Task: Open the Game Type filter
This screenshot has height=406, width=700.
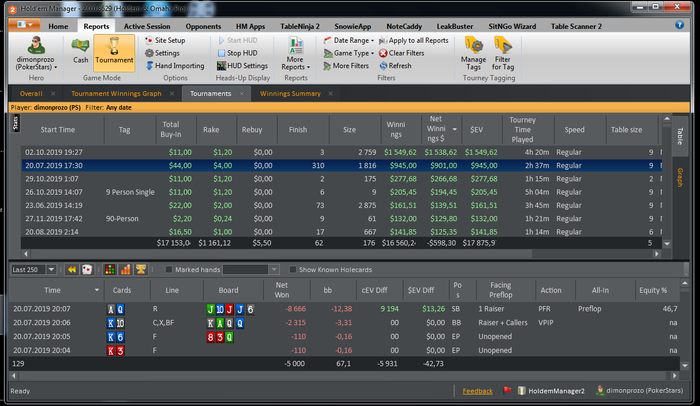Action: [x=349, y=53]
